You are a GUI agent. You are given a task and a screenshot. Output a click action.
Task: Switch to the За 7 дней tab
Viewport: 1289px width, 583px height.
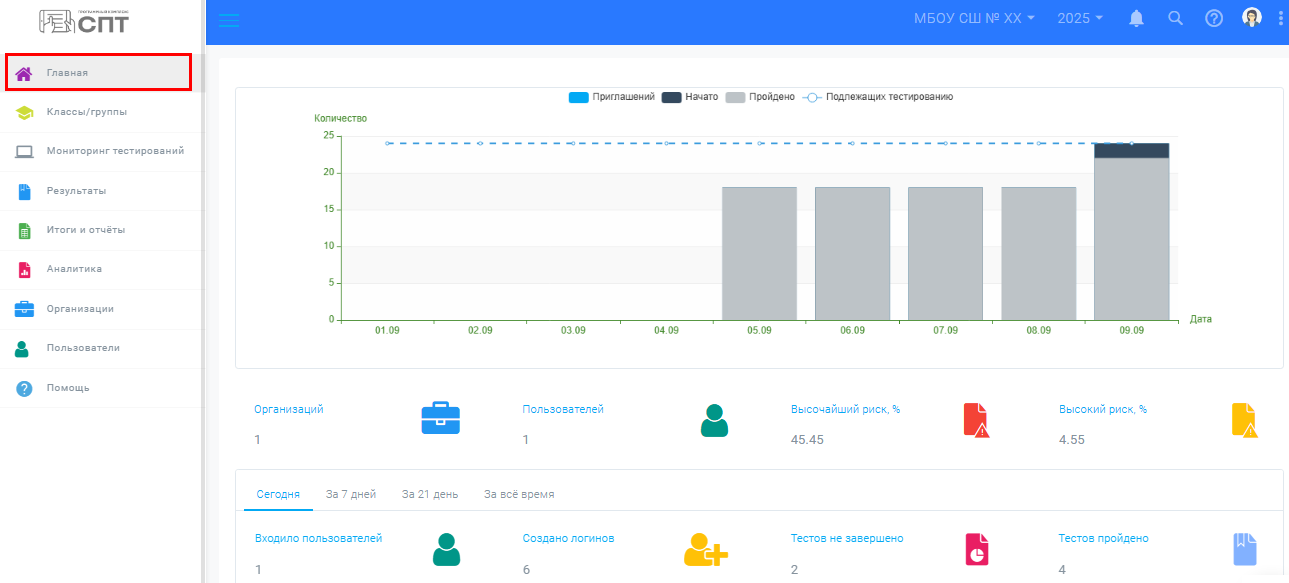coord(351,494)
